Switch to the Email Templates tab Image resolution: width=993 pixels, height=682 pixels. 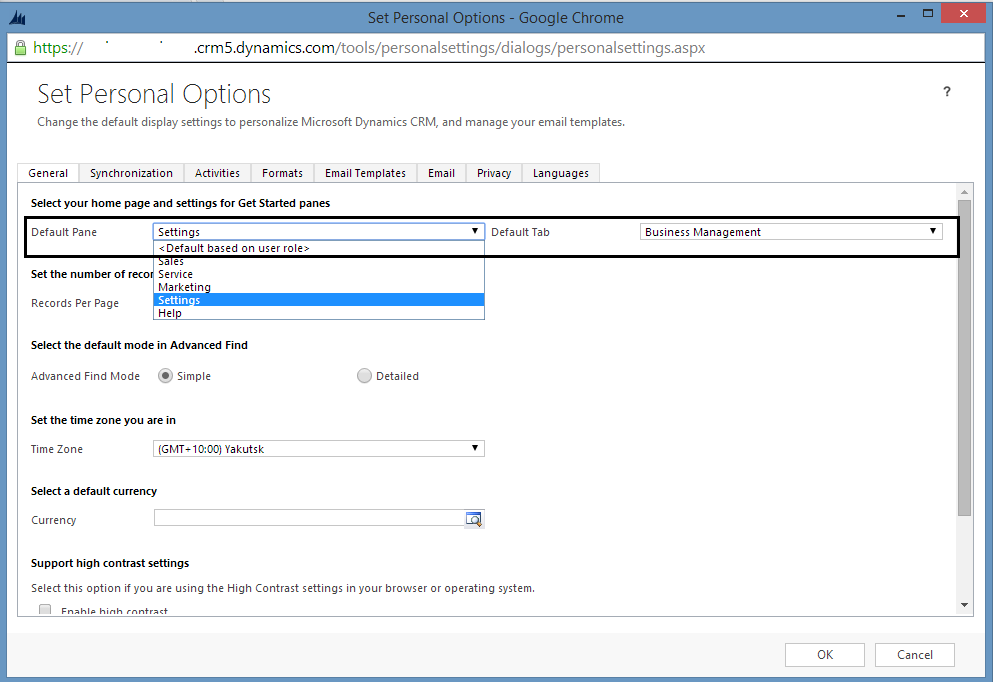(365, 173)
